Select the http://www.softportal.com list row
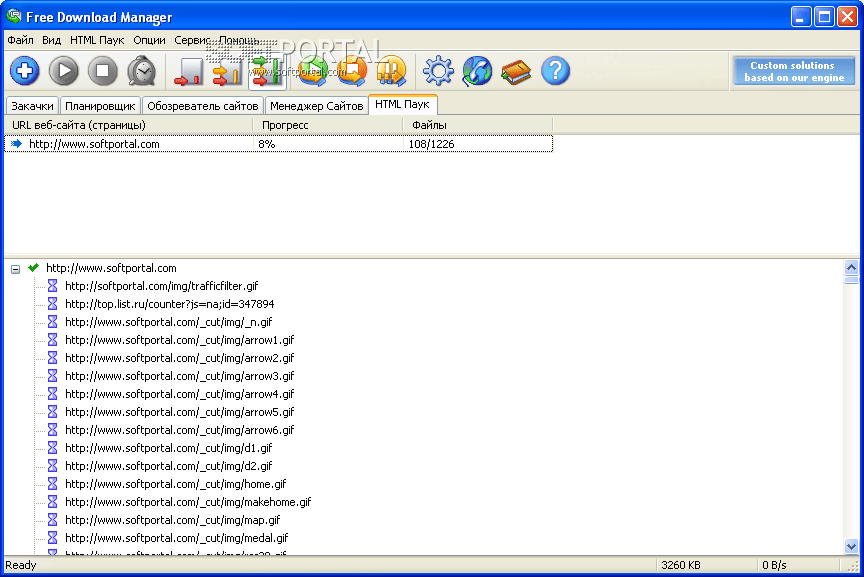The width and height of the screenshot is (864, 577). (x=278, y=144)
